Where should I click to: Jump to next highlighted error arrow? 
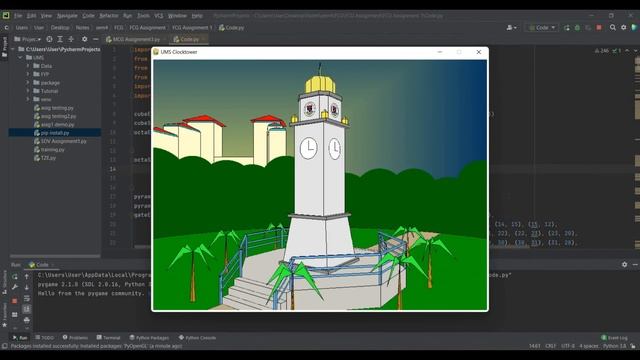[x=636, y=51]
